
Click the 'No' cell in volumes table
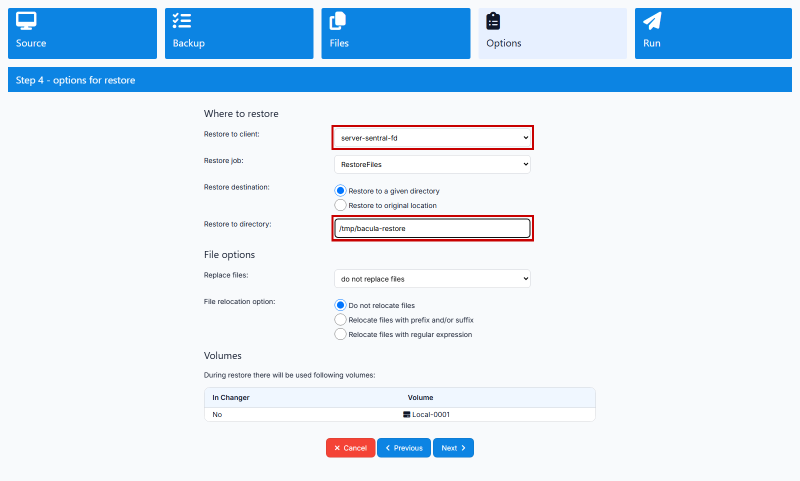coord(217,415)
